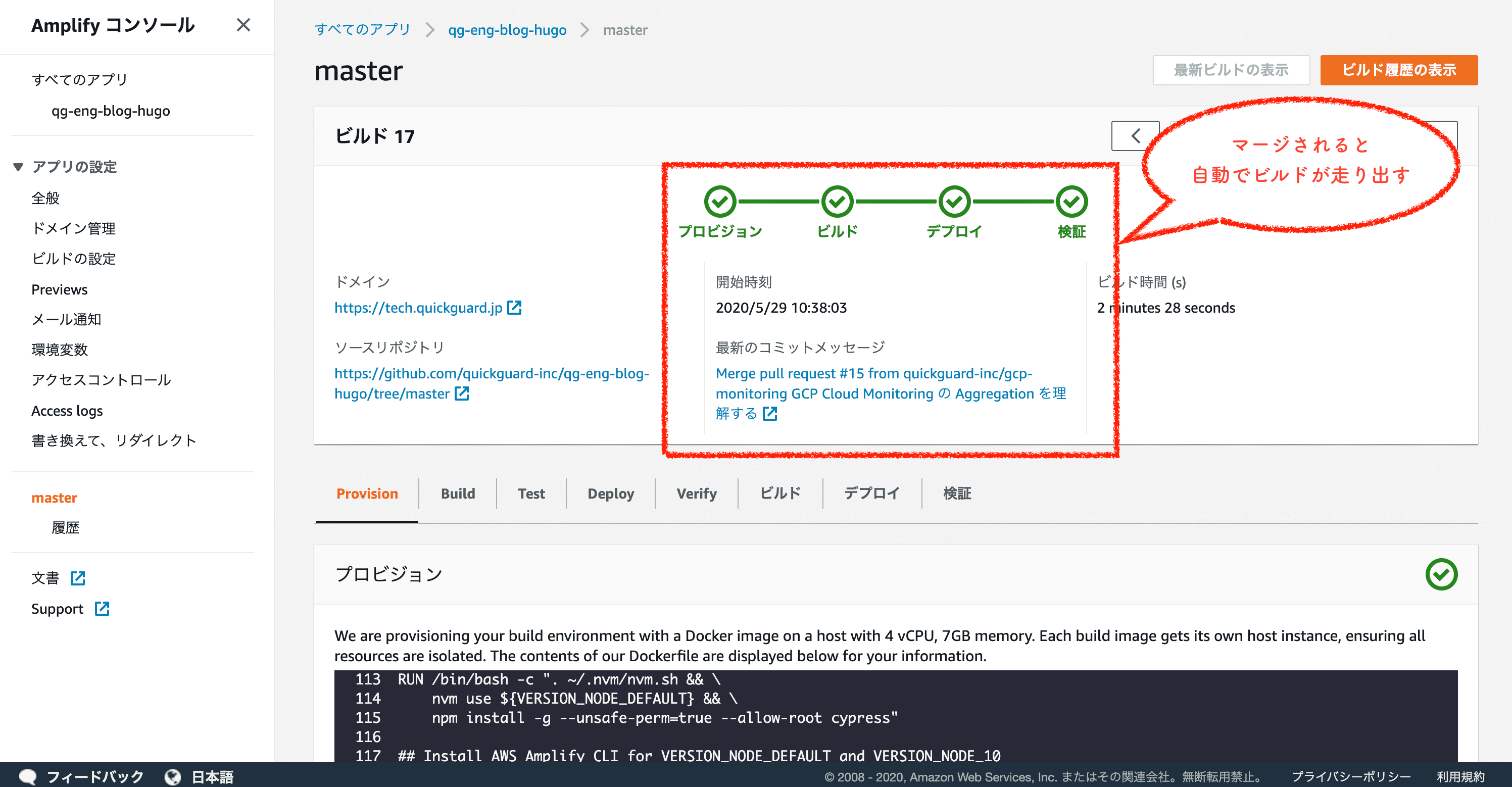This screenshot has height=787, width=1512.
Task: Switch to Deploy tab
Action: (610, 494)
